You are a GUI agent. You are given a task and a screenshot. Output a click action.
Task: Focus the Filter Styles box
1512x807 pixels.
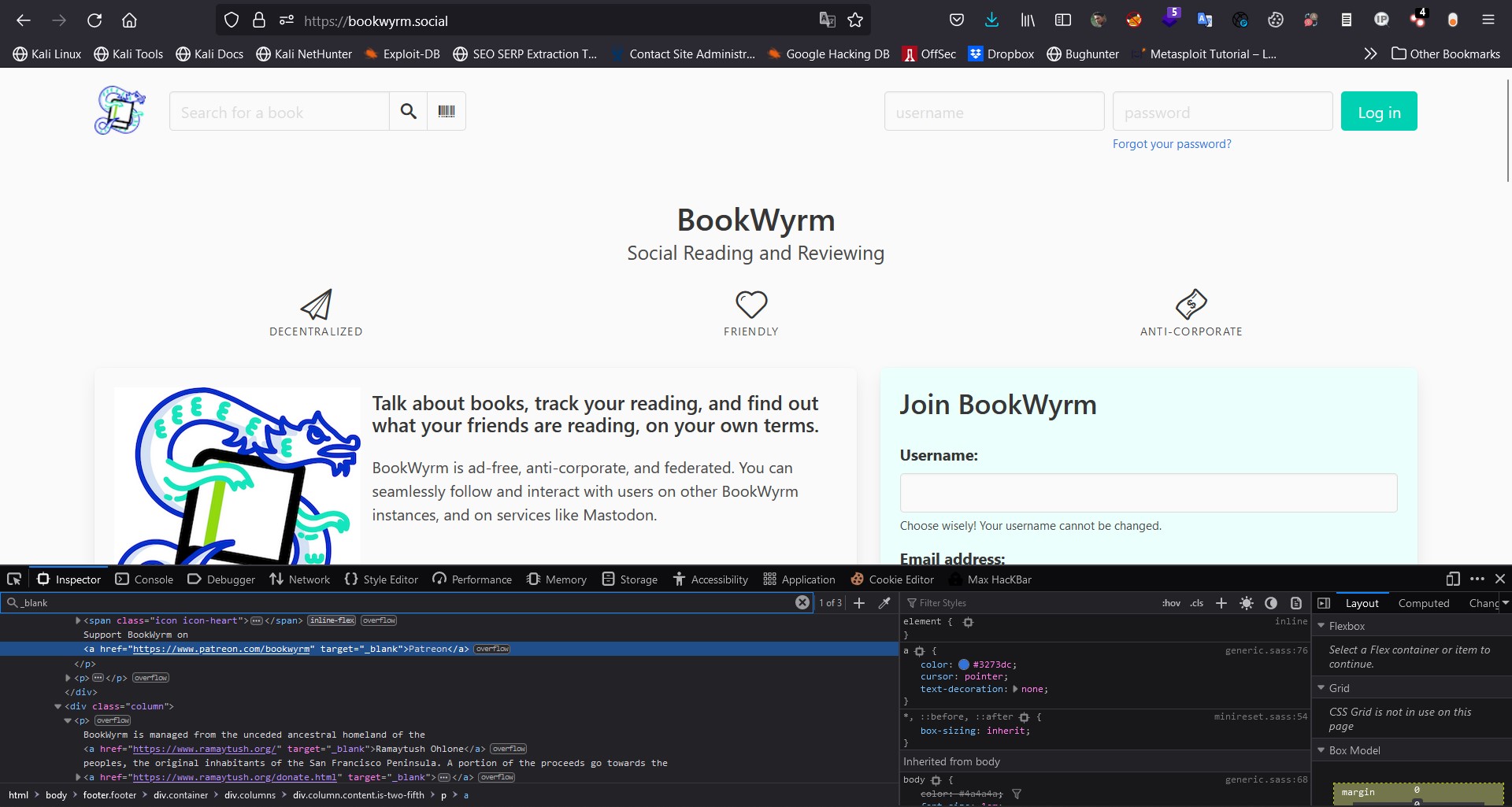1028,603
